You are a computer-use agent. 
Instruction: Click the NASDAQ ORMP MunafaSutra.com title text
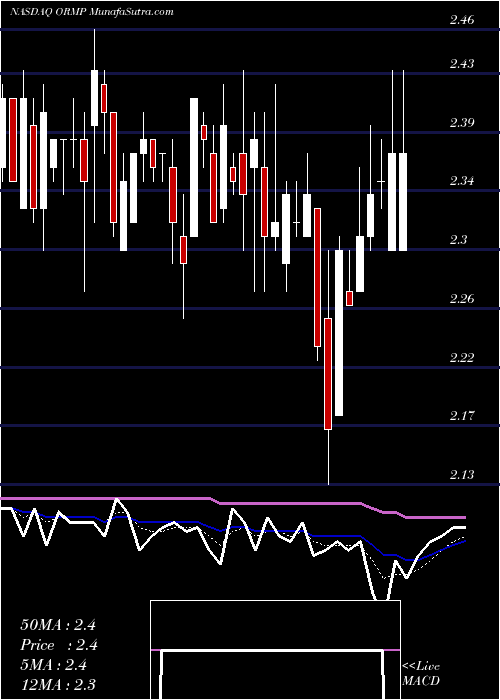[x=92, y=12]
